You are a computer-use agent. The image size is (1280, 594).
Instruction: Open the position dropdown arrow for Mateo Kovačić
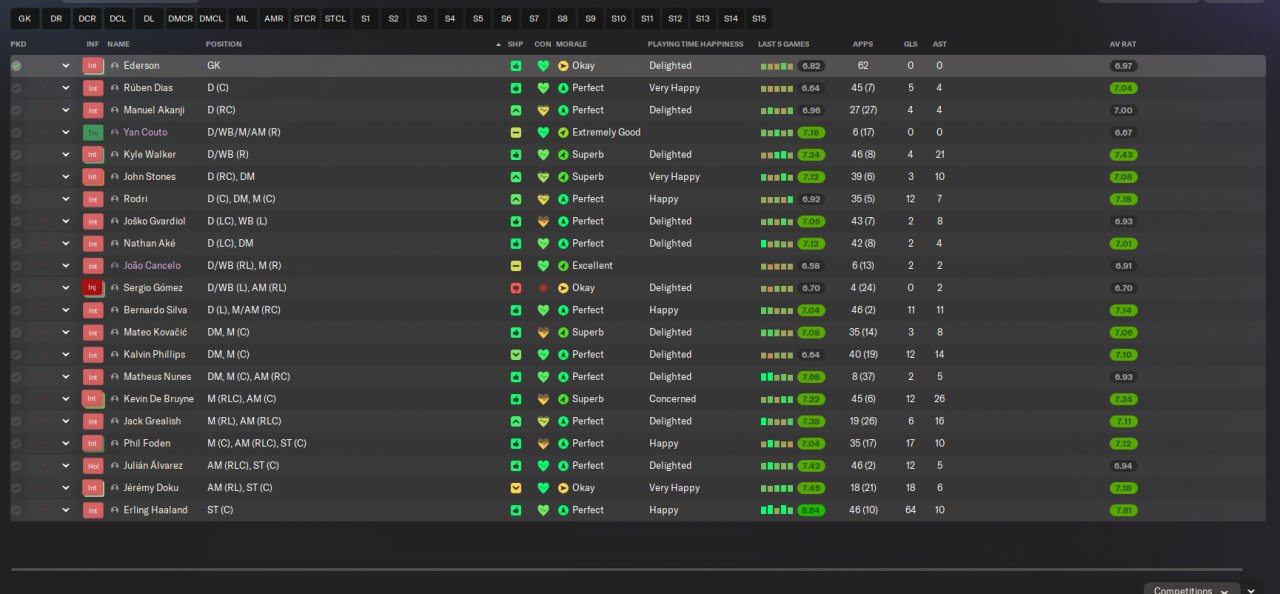(x=66, y=332)
